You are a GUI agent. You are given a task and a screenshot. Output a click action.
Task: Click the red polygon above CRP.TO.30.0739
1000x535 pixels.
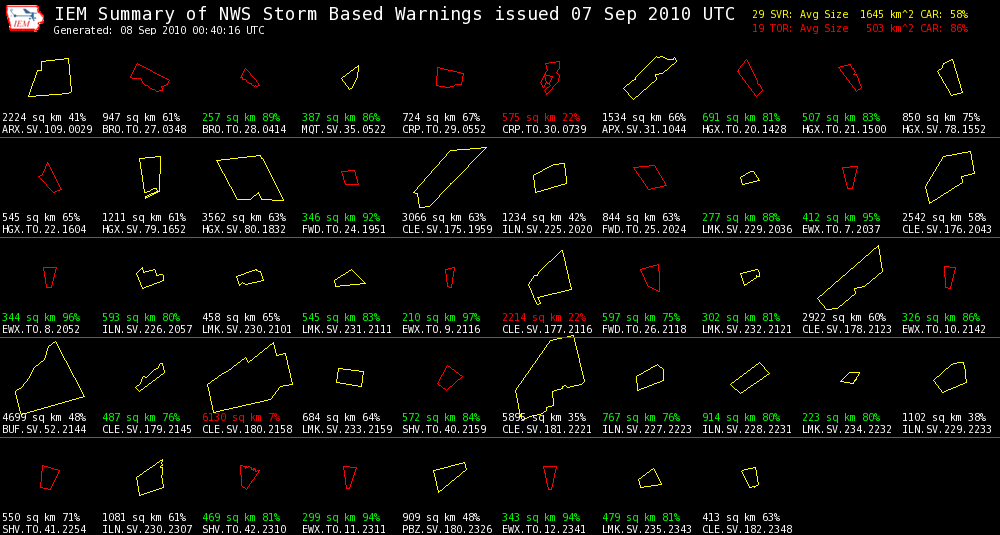point(550,78)
